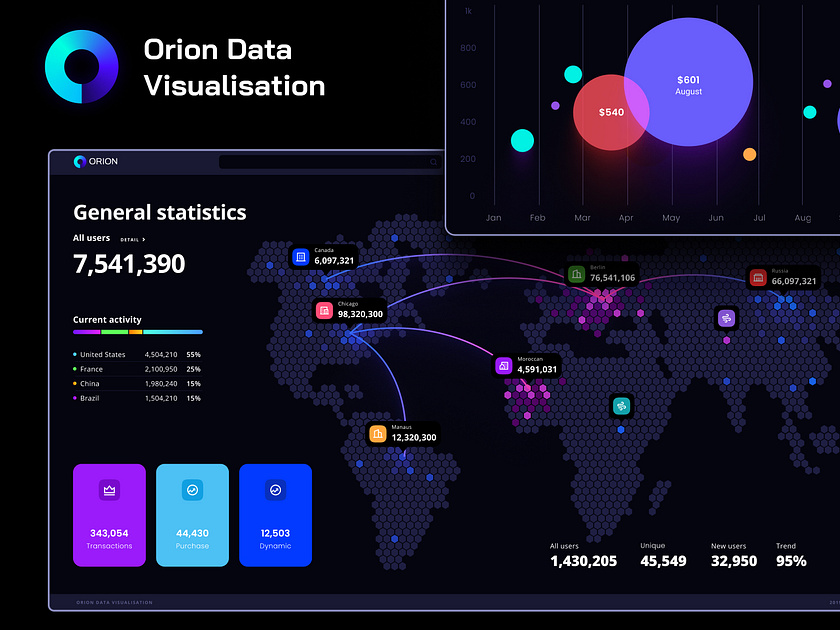Click the blue segment of activity bar
Image resolution: width=840 pixels, height=630 pixels.
pos(173,332)
